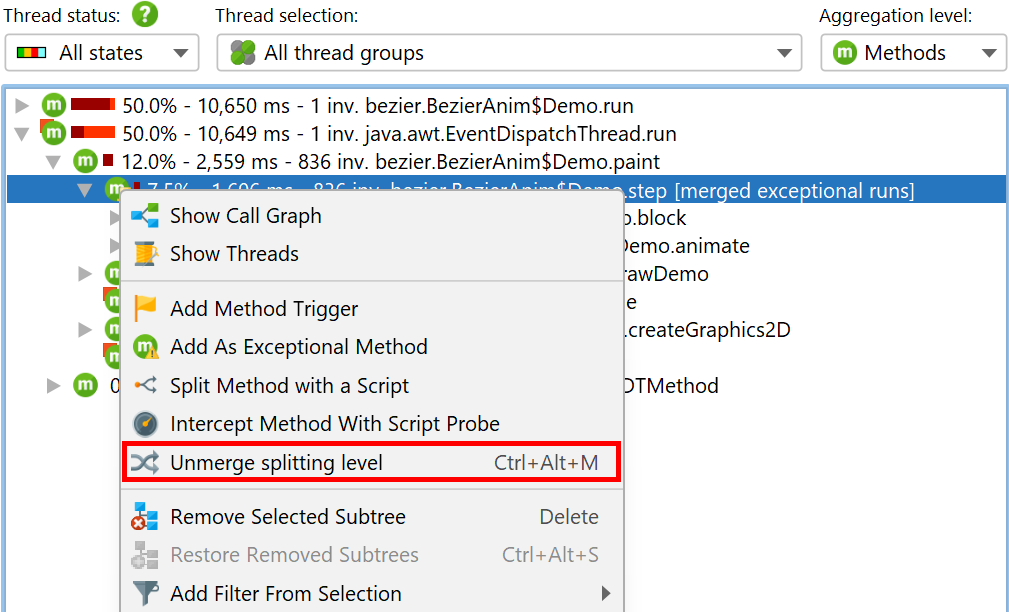Click the Split Method with a Script icon
The image size is (1009, 612).
tap(145, 385)
